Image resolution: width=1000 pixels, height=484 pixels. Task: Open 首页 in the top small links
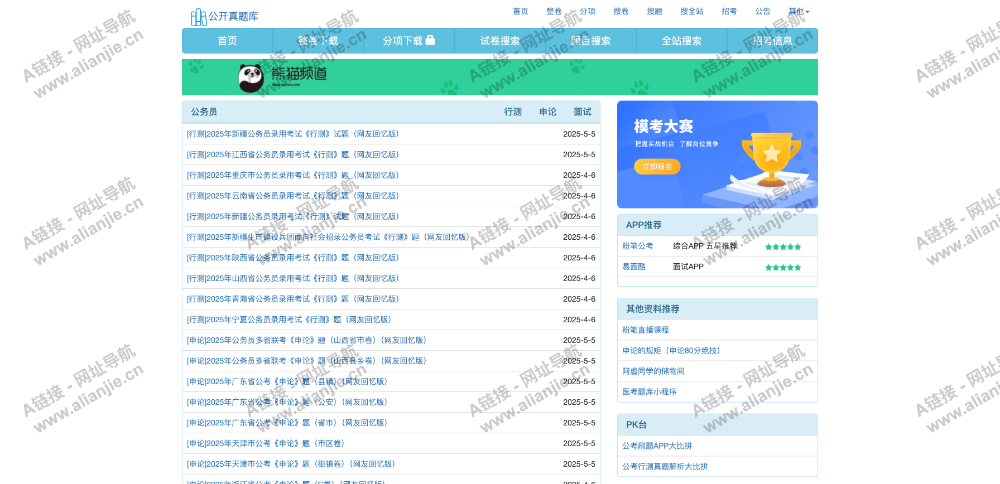520,11
